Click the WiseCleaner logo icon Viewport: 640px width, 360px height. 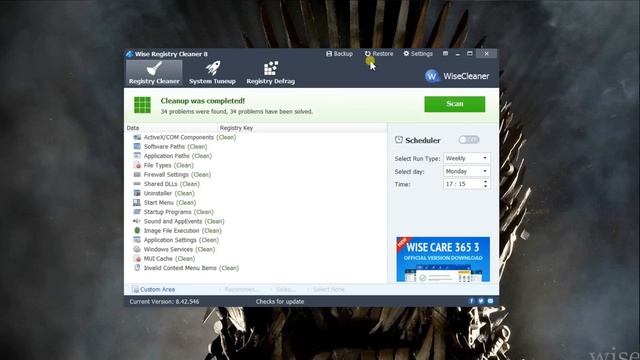432,76
